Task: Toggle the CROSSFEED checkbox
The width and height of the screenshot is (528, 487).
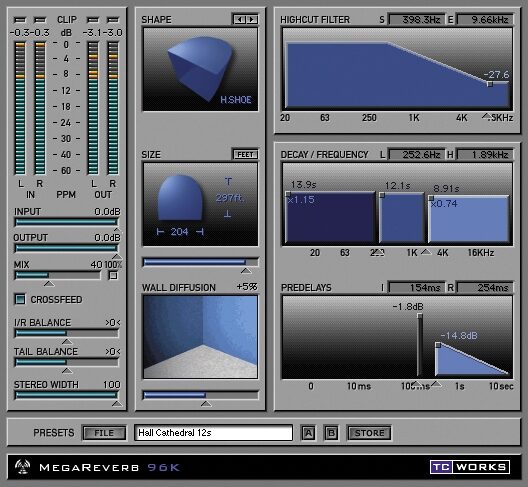Action: tap(20, 299)
